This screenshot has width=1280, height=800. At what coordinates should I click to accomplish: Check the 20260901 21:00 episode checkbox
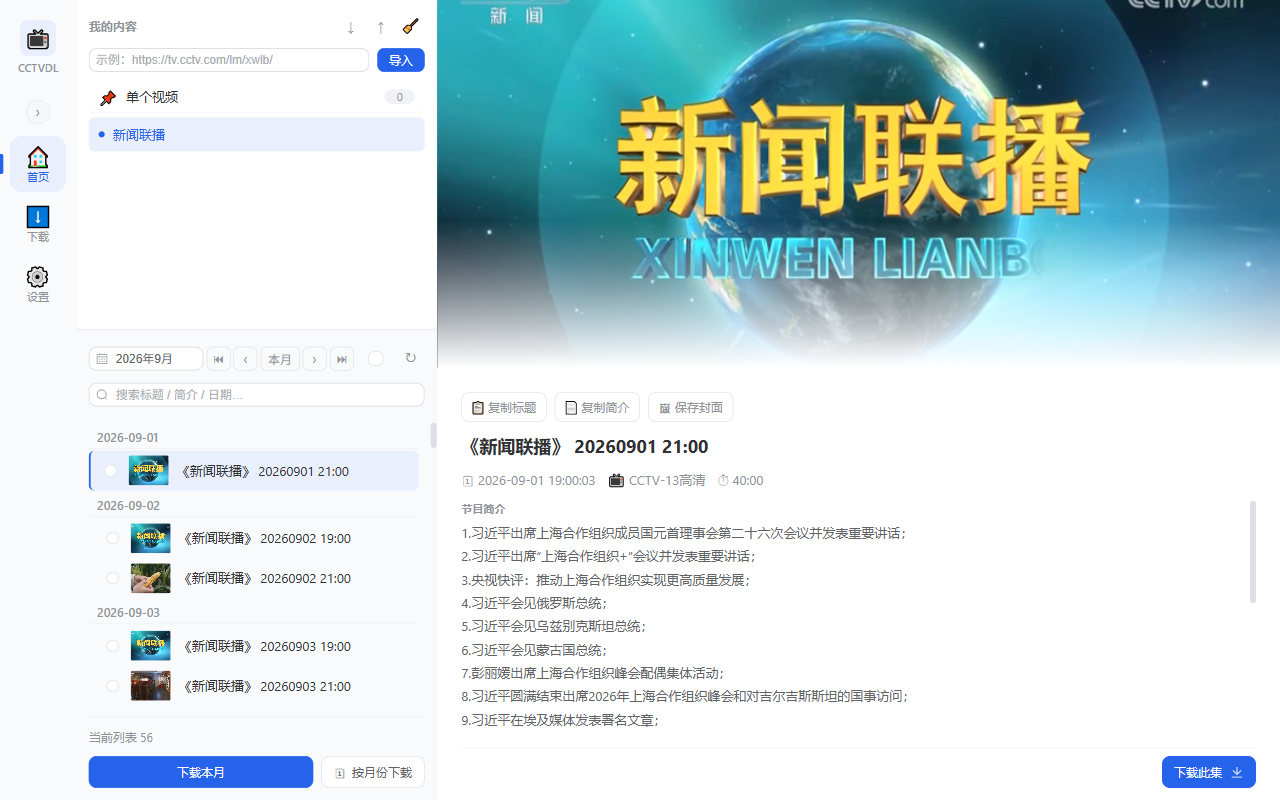[x=111, y=471]
